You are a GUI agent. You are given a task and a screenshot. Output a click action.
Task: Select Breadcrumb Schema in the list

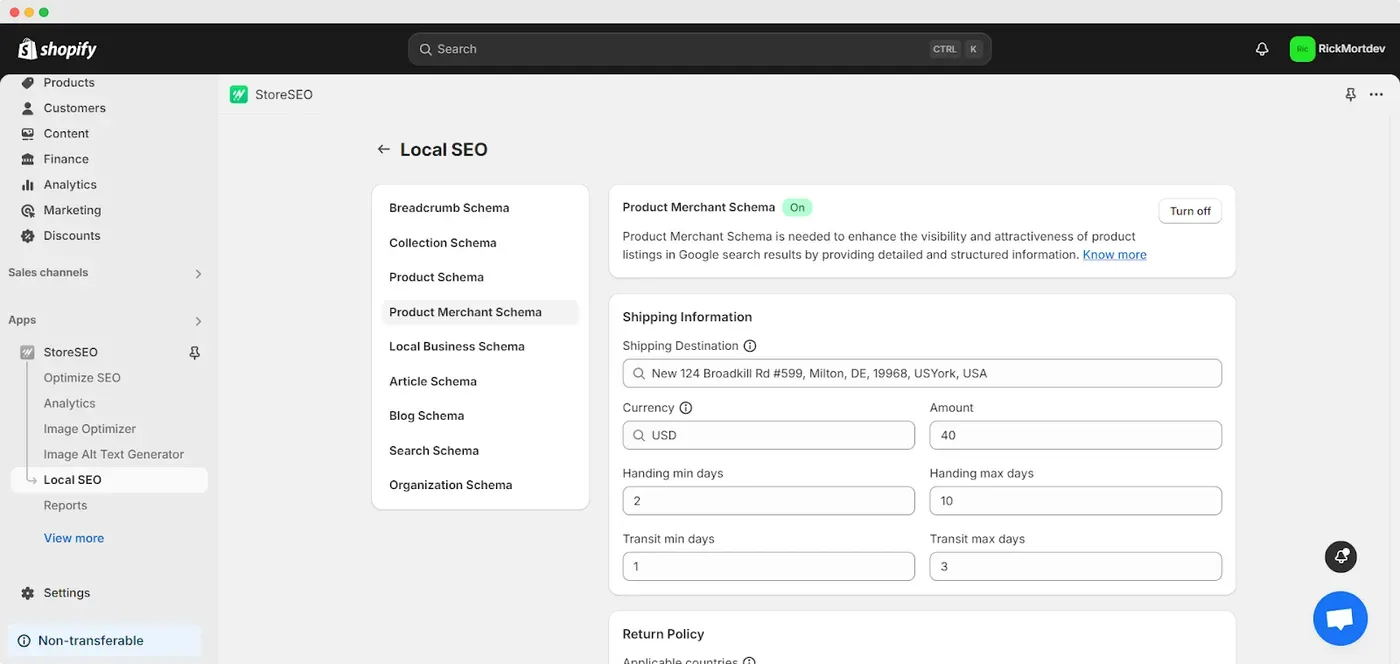[x=480, y=208]
